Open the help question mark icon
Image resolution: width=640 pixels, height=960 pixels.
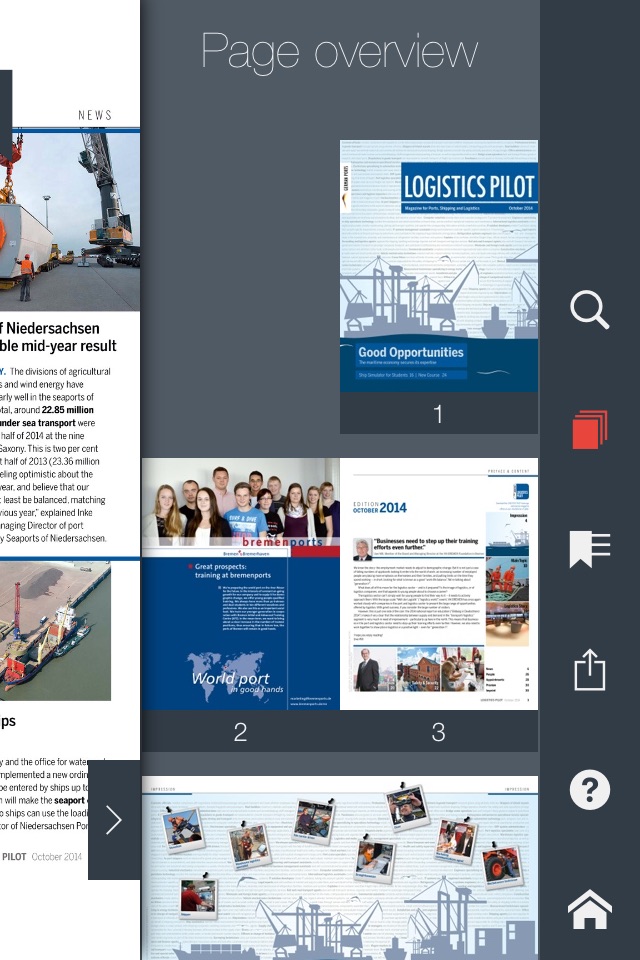(590, 790)
